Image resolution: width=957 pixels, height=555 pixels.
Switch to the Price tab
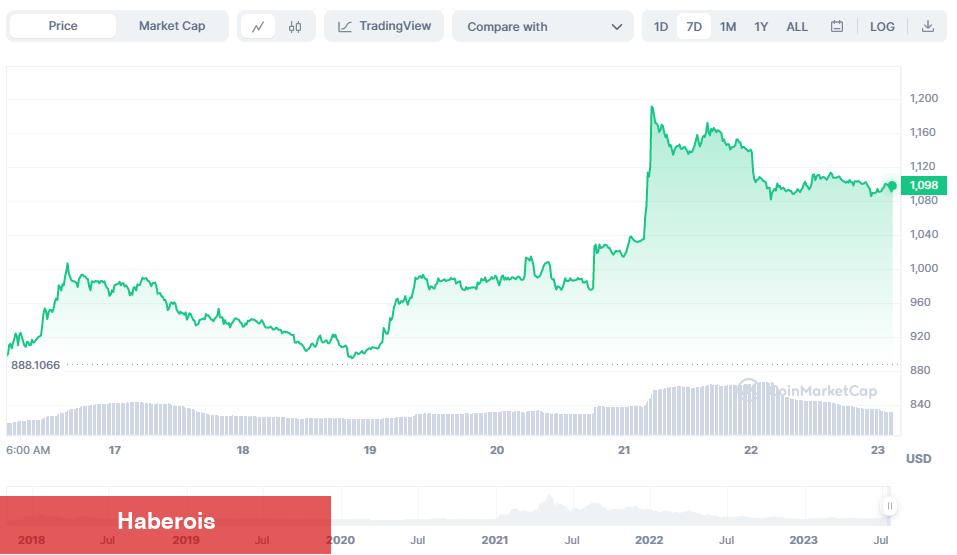(x=63, y=26)
